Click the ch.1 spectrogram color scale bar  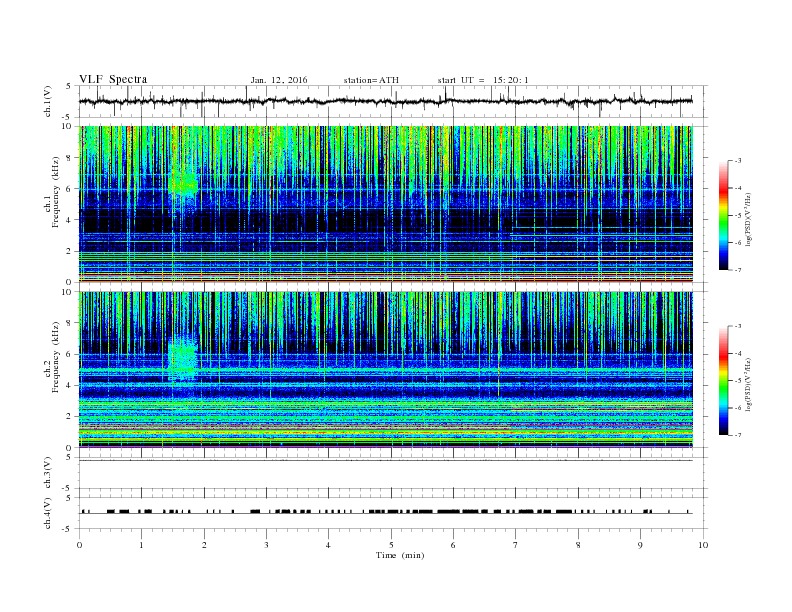tap(723, 215)
